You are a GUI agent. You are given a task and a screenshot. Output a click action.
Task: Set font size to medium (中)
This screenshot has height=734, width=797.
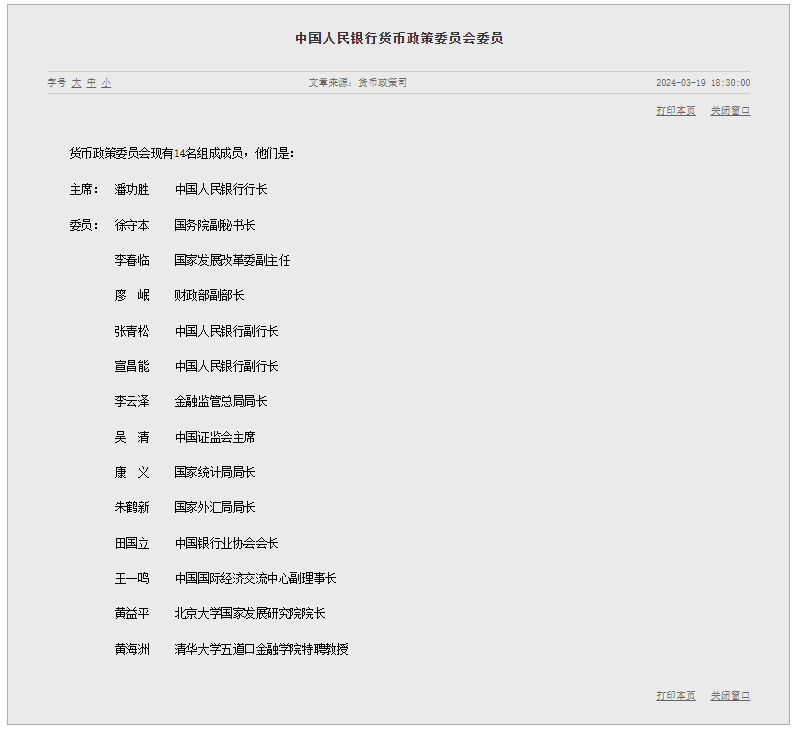91,83
